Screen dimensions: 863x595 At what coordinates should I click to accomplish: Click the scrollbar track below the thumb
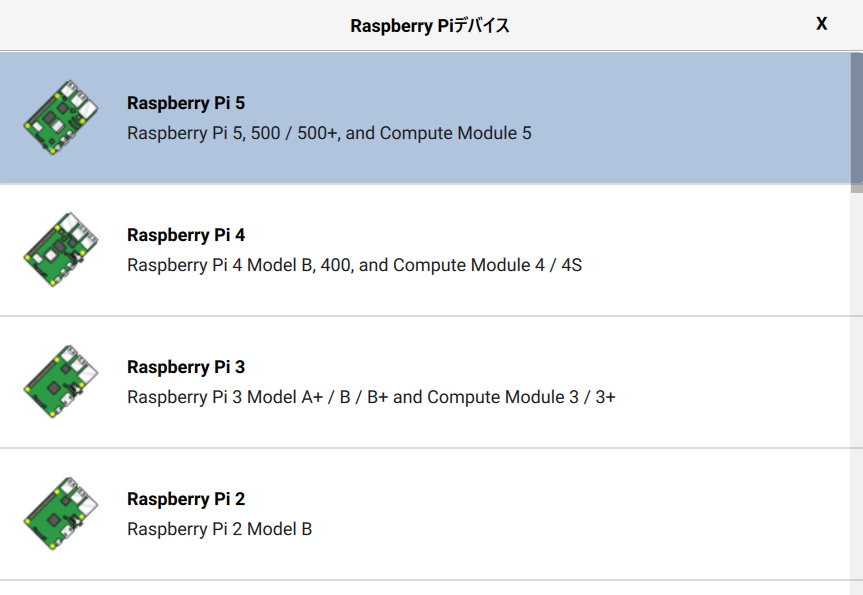[857, 400]
